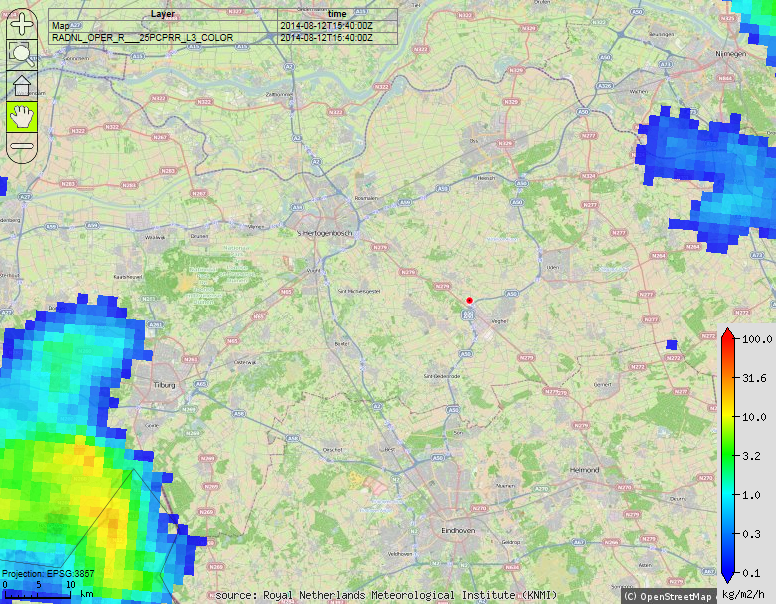
Task: Click the RADNL layer timestamp cell
Action: pos(326,37)
